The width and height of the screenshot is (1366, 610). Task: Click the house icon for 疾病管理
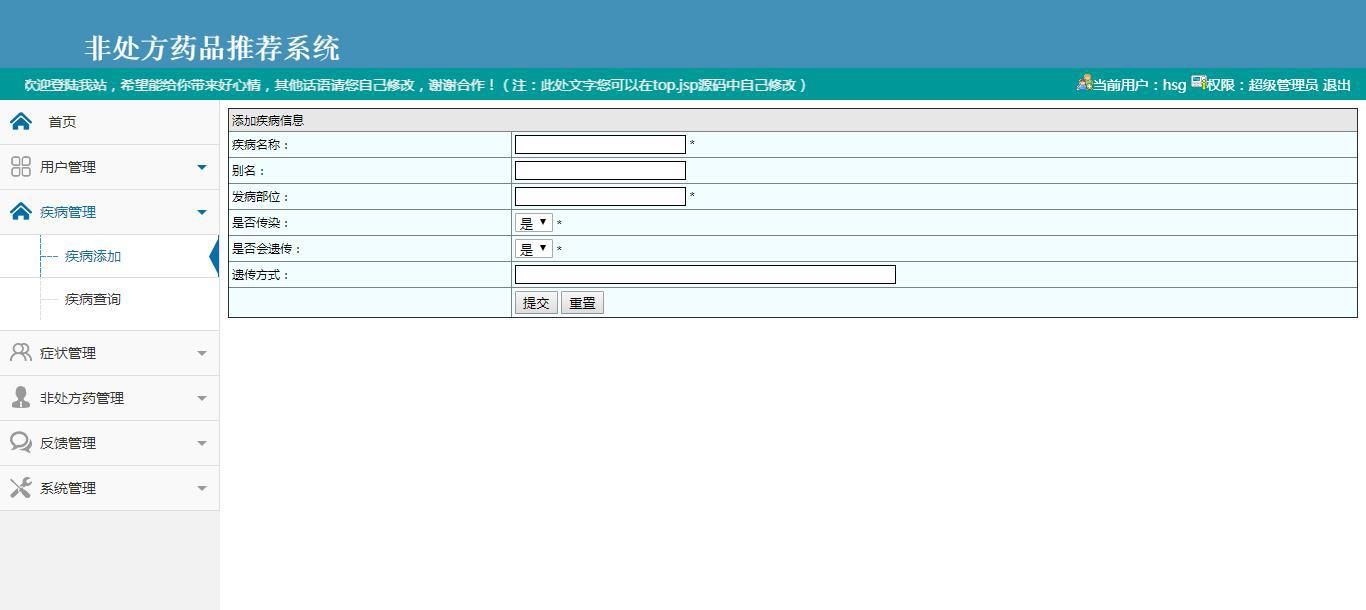(x=20, y=212)
